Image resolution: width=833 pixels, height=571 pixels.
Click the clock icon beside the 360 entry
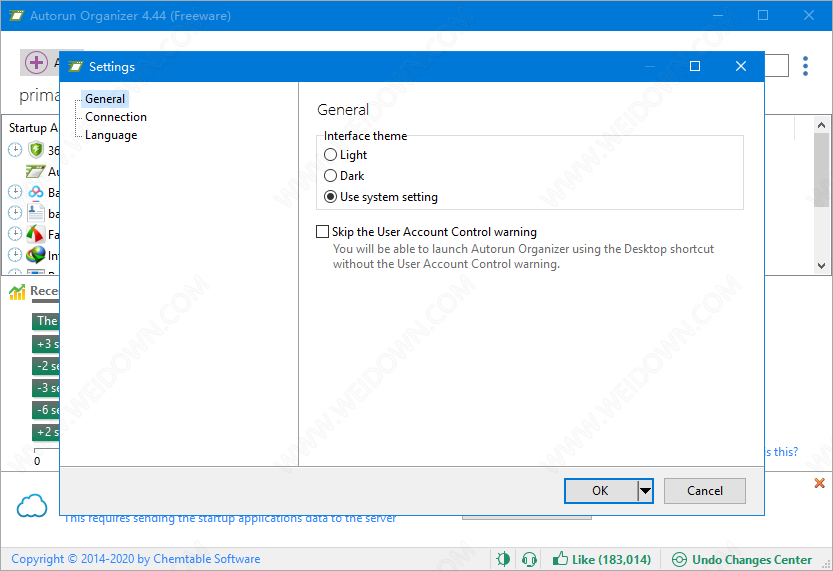[15, 150]
